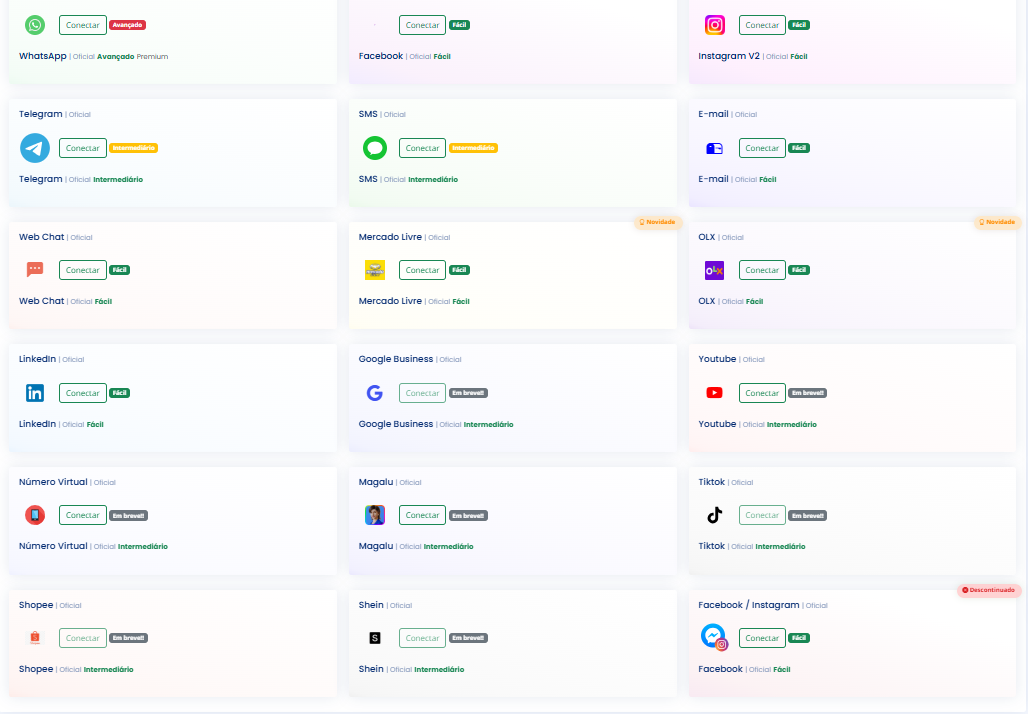Image resolution: width=1028 pixels, height=714 pixels.
Task: Connect the Mercado Livre channel
Action: pyautogui.click(x=422, y=270)
